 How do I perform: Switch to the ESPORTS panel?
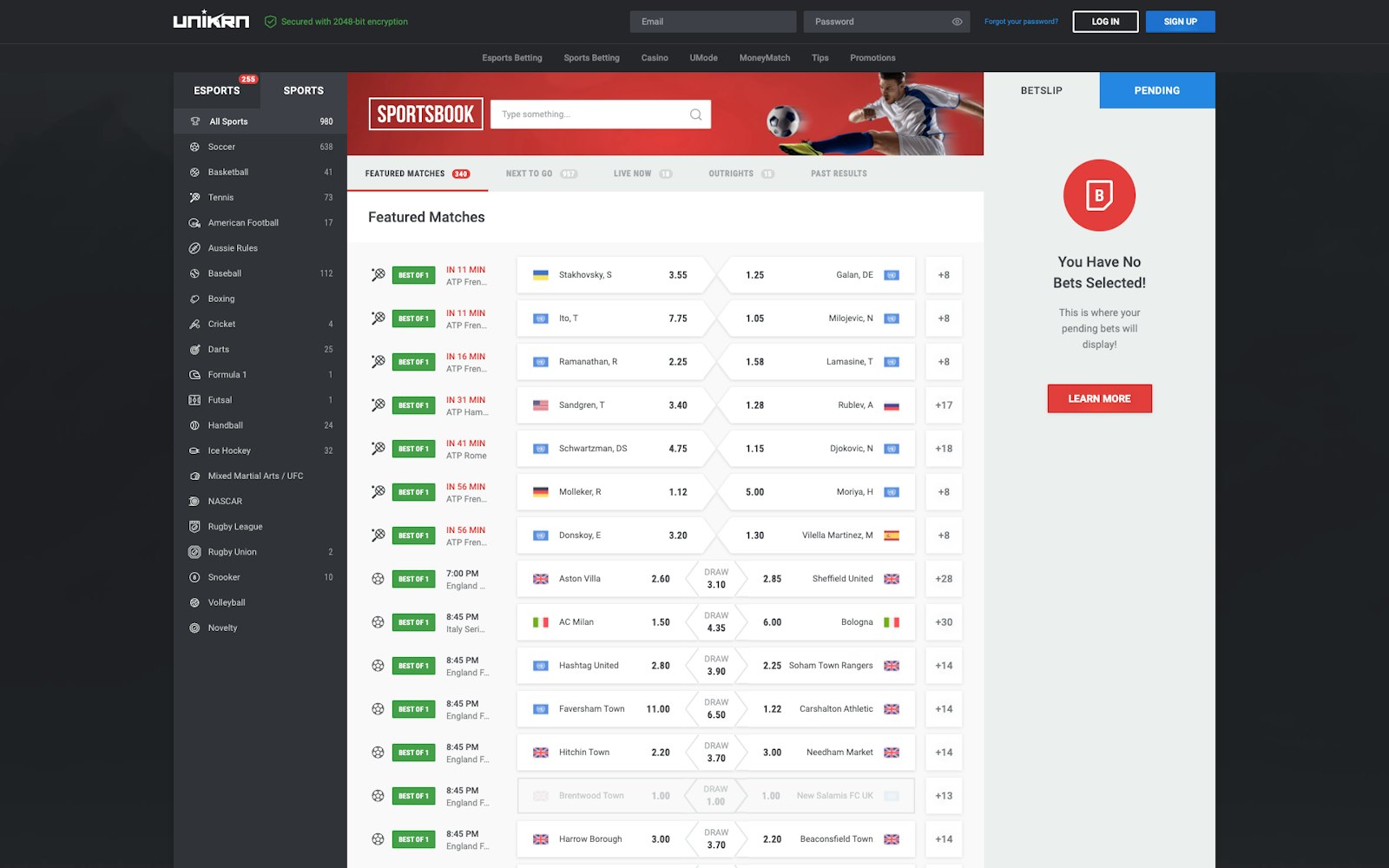217,90
